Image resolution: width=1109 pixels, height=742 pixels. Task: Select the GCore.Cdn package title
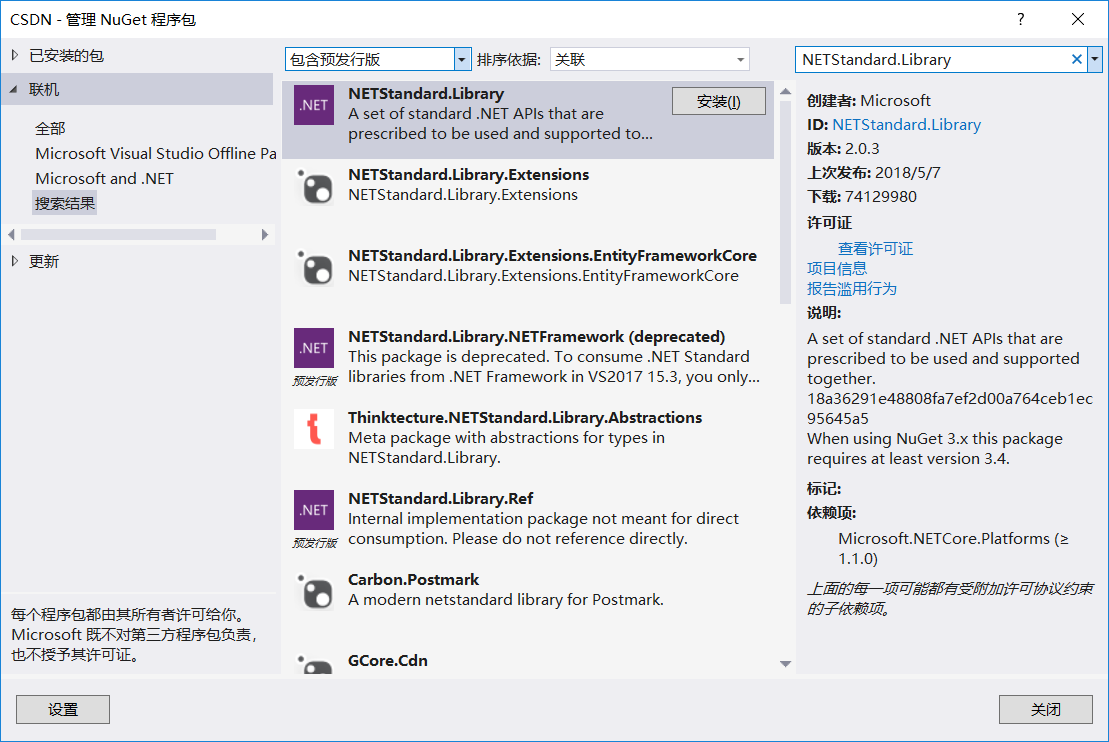point(388,661)
